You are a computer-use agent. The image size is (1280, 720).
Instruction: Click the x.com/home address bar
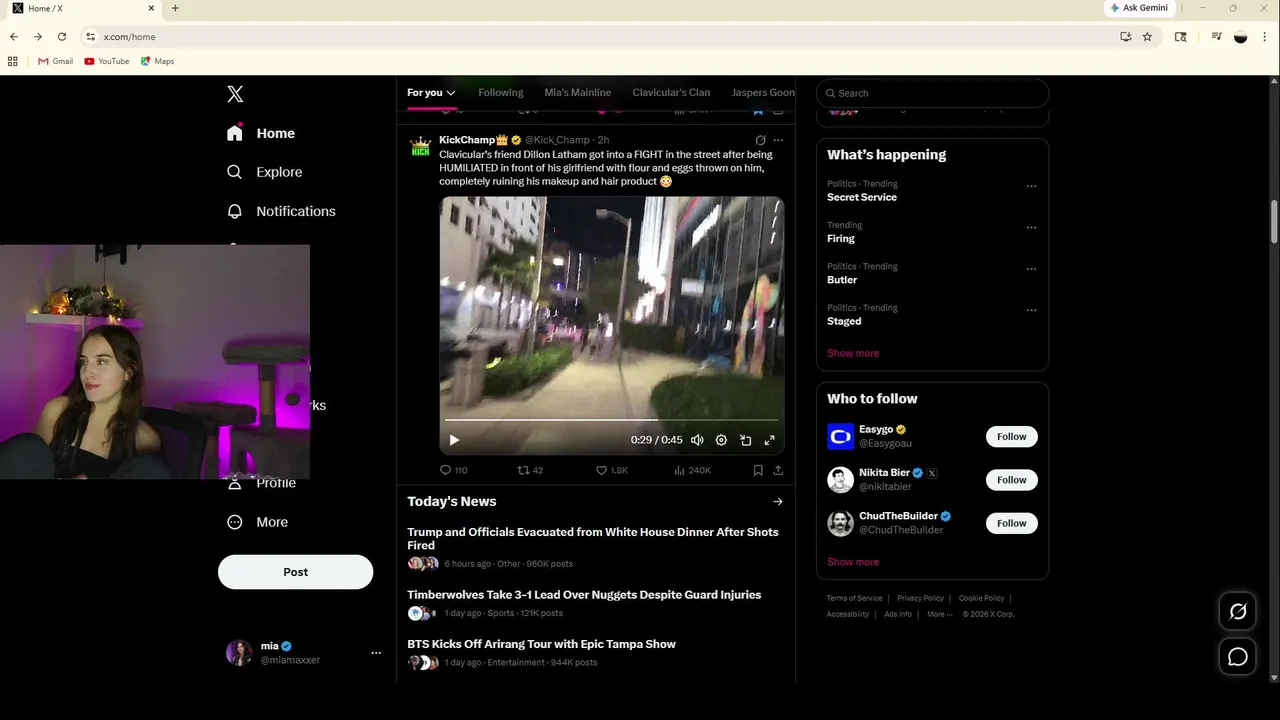[x=600, y=37]
